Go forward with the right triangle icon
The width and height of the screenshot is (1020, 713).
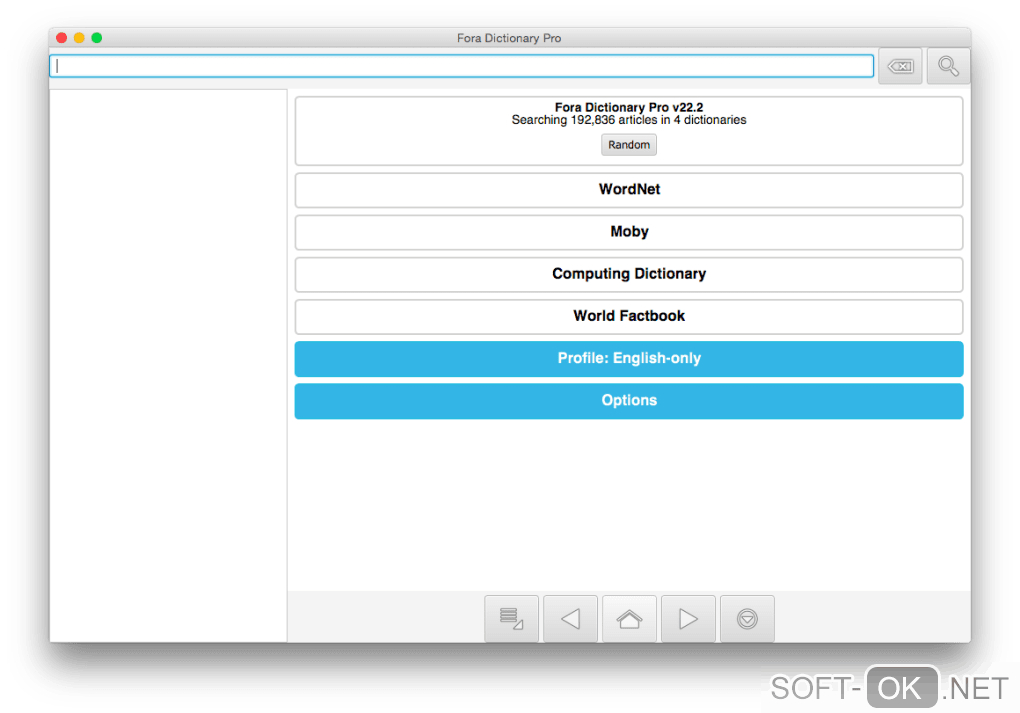click(x=688, y=618)
